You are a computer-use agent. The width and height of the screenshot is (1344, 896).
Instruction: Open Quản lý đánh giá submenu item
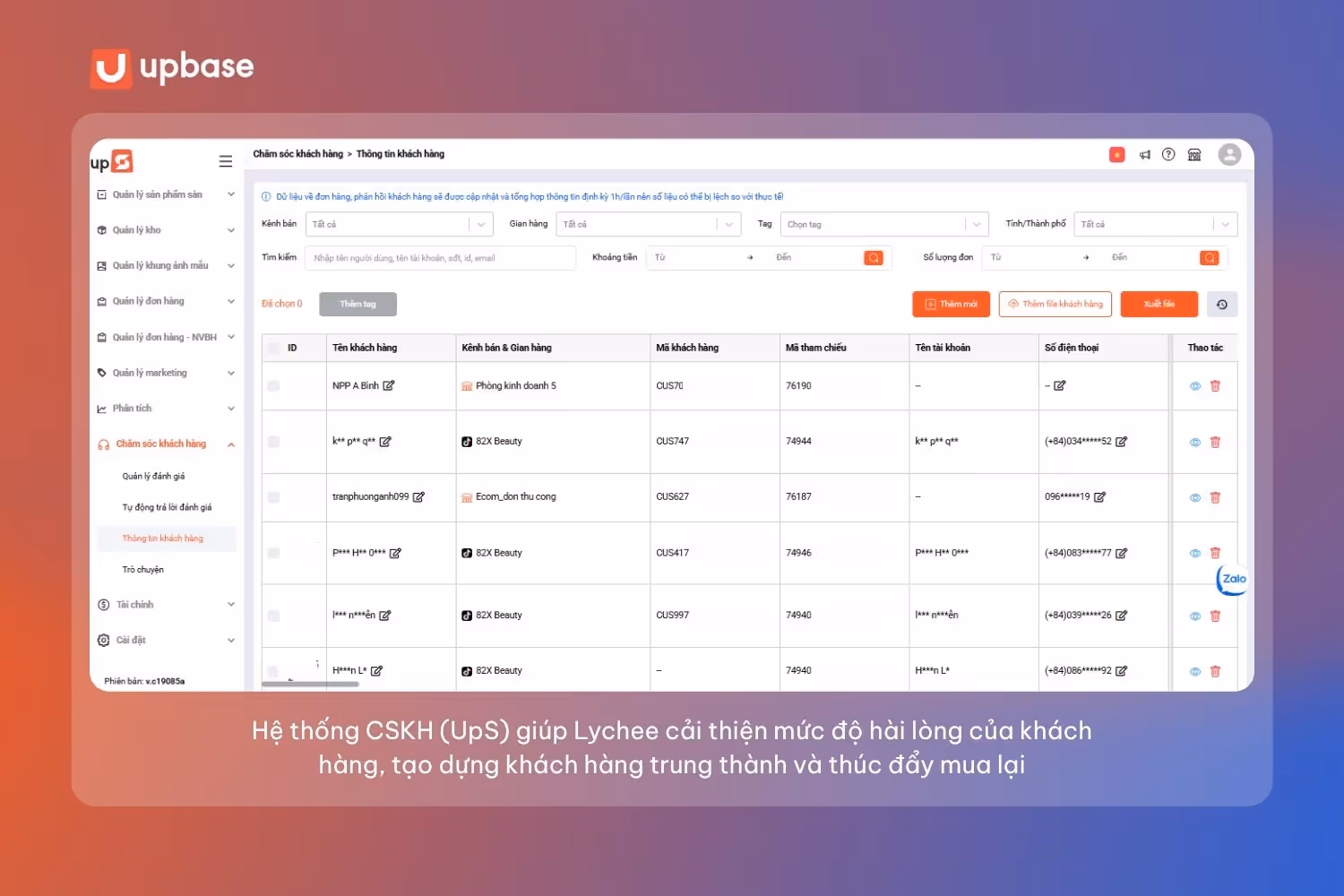(x=153, y=477)
